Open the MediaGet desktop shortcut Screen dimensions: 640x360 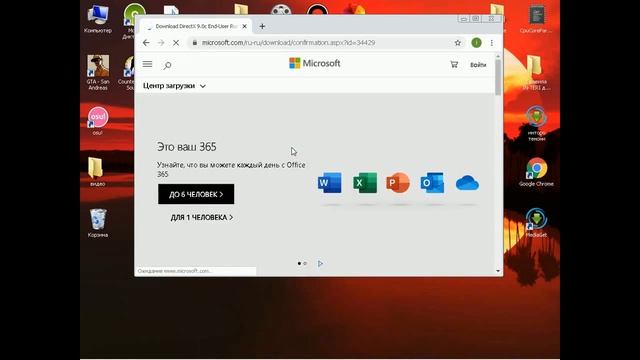click(536, 223)
